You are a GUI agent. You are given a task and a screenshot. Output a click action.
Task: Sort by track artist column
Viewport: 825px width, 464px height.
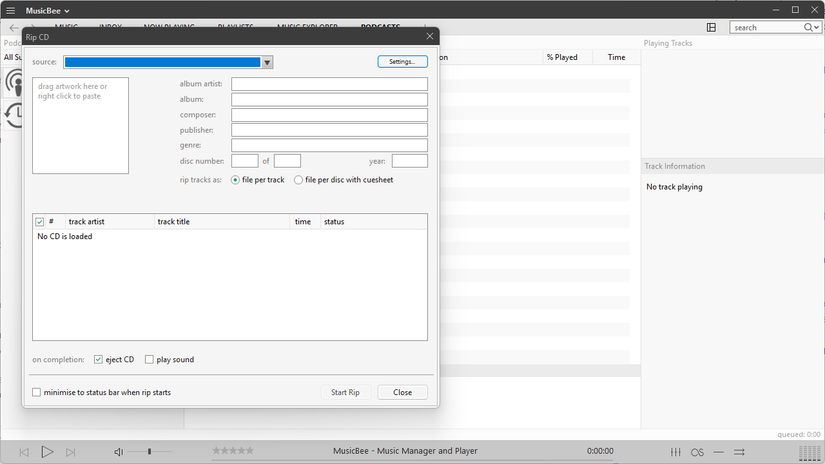pyautogui.click(x=109, y=221)
